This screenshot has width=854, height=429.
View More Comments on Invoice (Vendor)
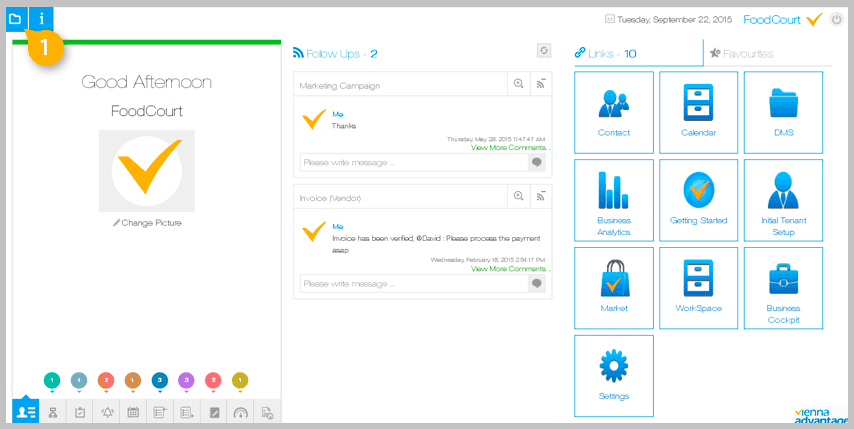(x=510, y=269)
